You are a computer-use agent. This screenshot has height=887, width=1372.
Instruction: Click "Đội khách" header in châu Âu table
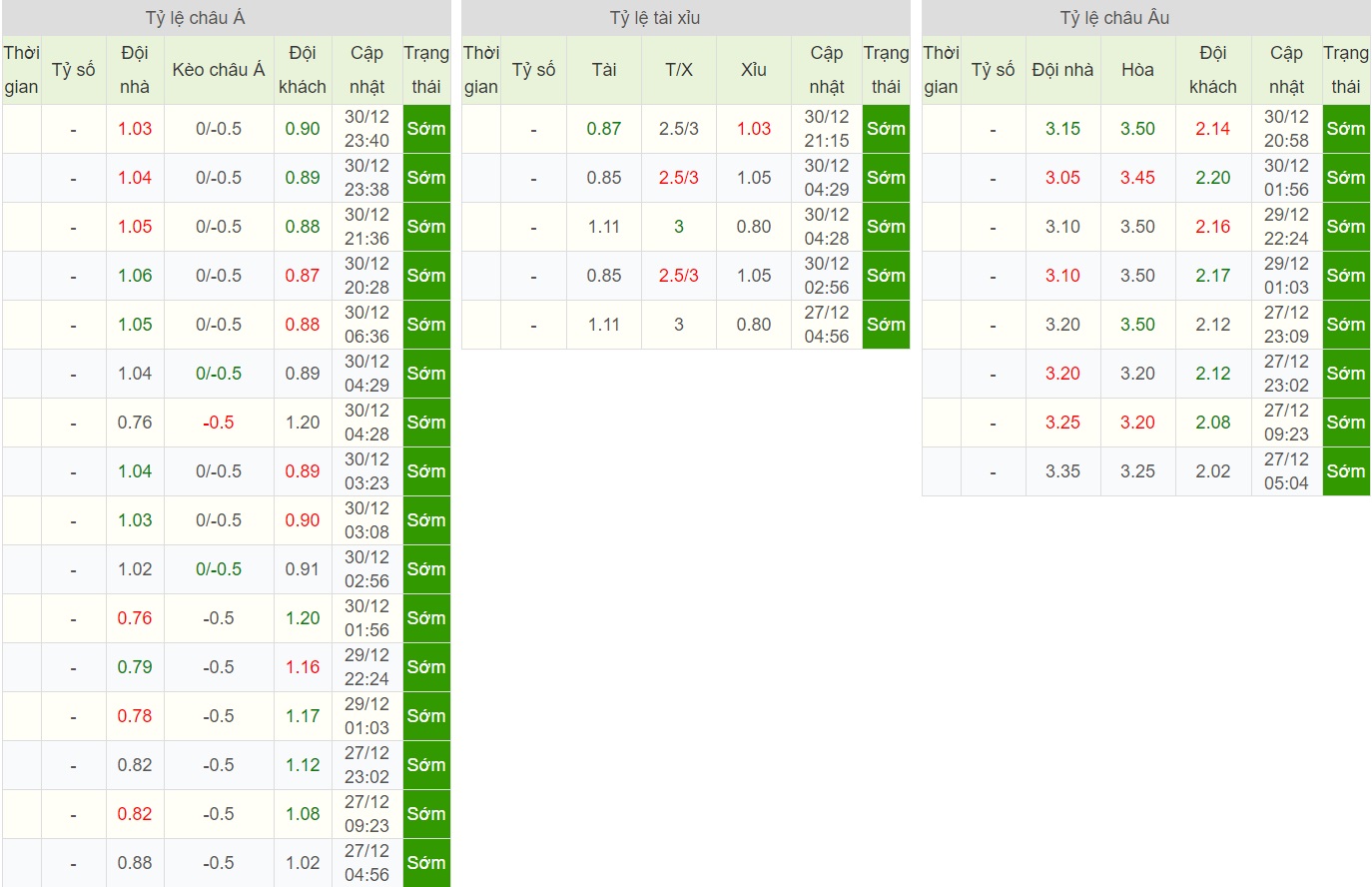click(1213, 70)
